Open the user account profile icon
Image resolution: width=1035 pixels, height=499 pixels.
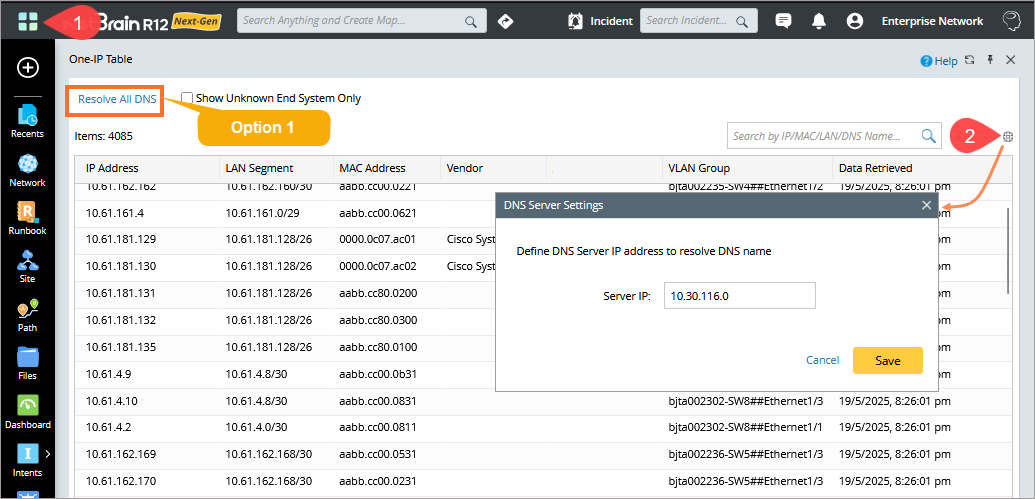tap(855, 21)
